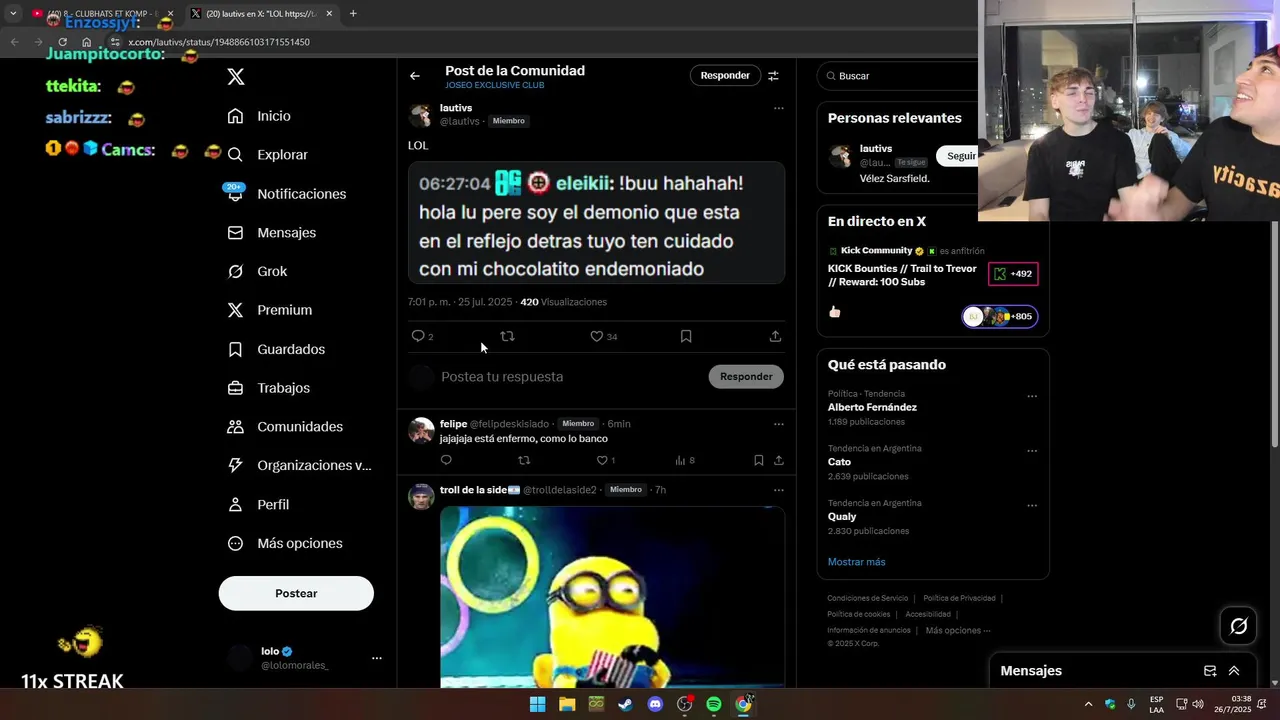Click the address bar URL
The image size is (1280, 720).
coord(219,42)
